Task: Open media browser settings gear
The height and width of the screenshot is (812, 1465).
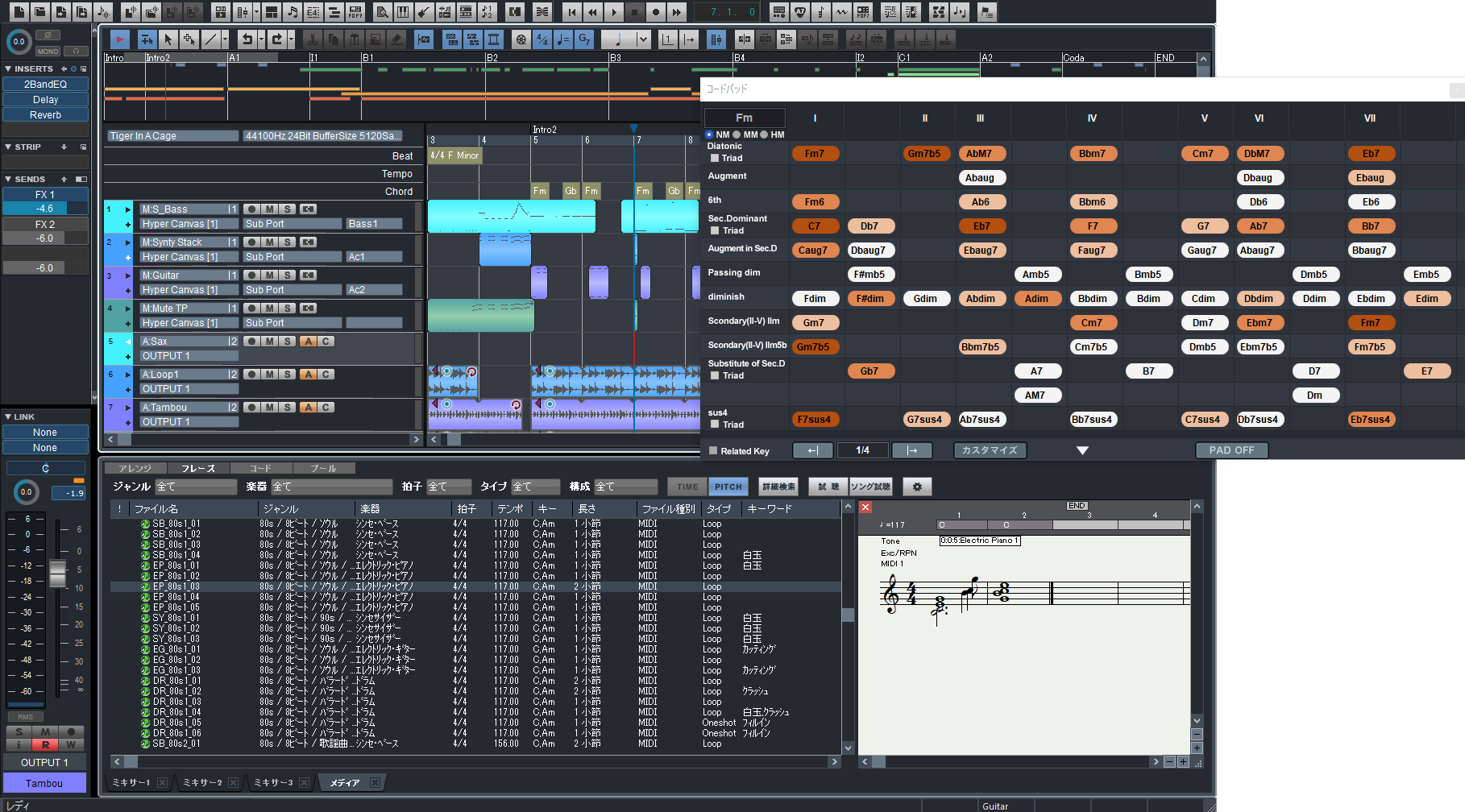Action: (917, 487)
